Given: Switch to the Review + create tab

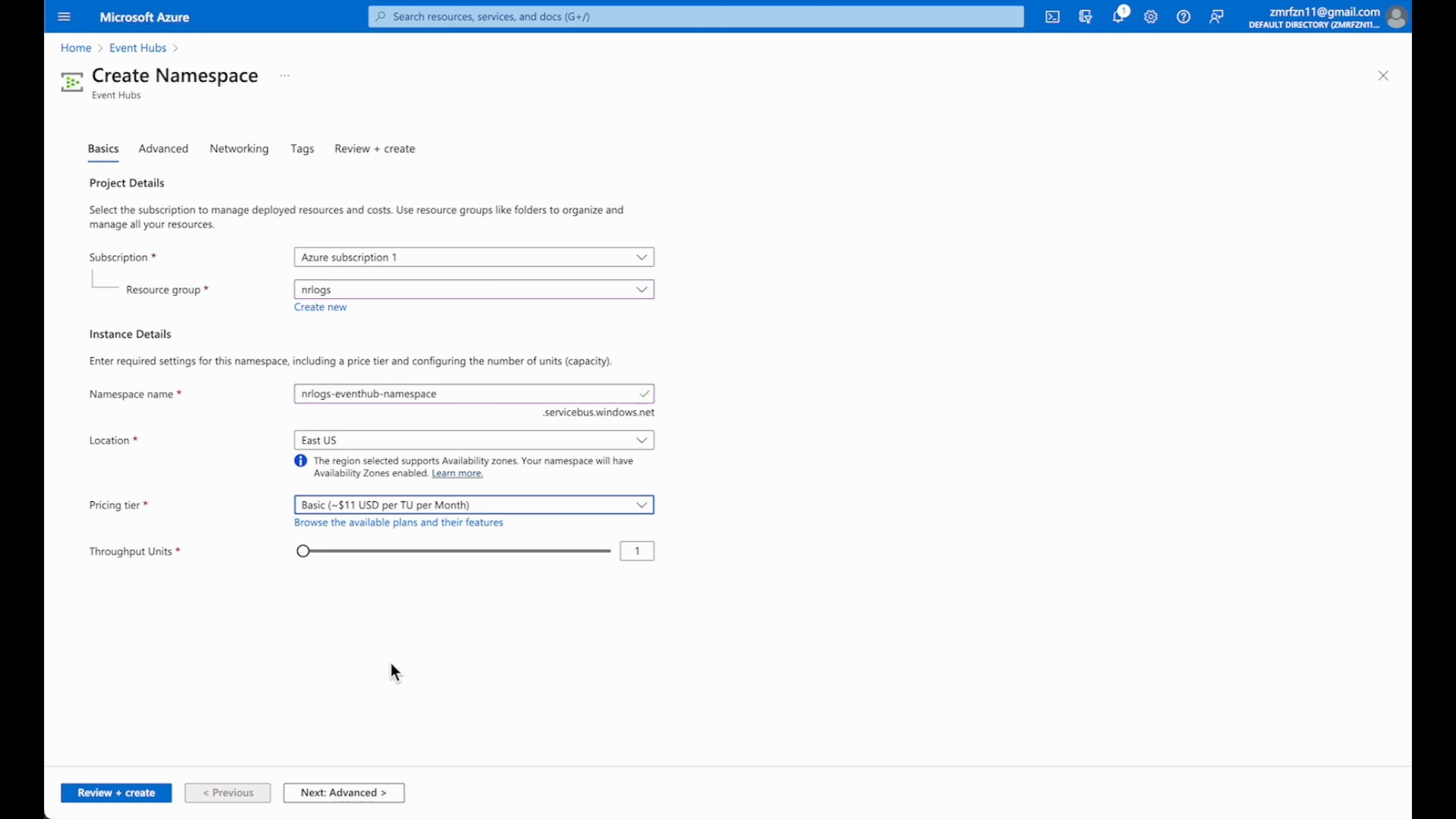Looking at the screenshot, I should (375, 149).
